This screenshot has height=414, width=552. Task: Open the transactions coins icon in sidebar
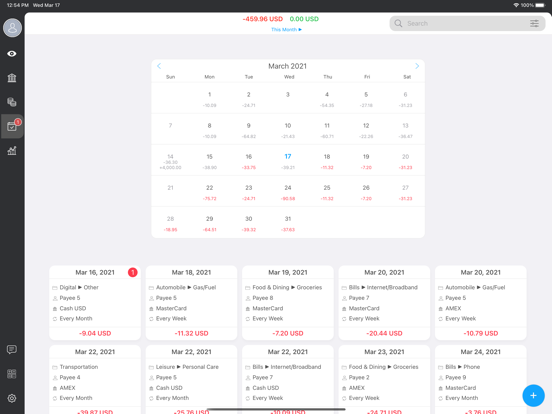pyautogui.click(x=12, y=102)
